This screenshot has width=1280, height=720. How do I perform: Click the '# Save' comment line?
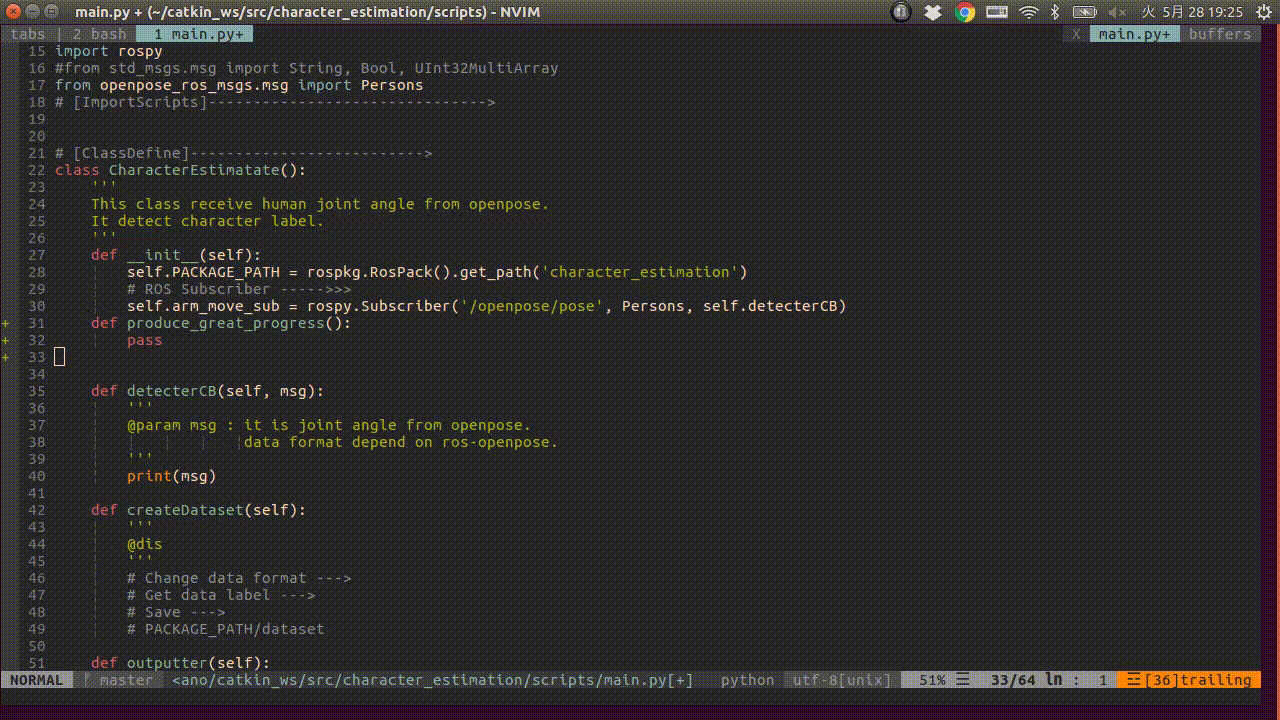176,612
